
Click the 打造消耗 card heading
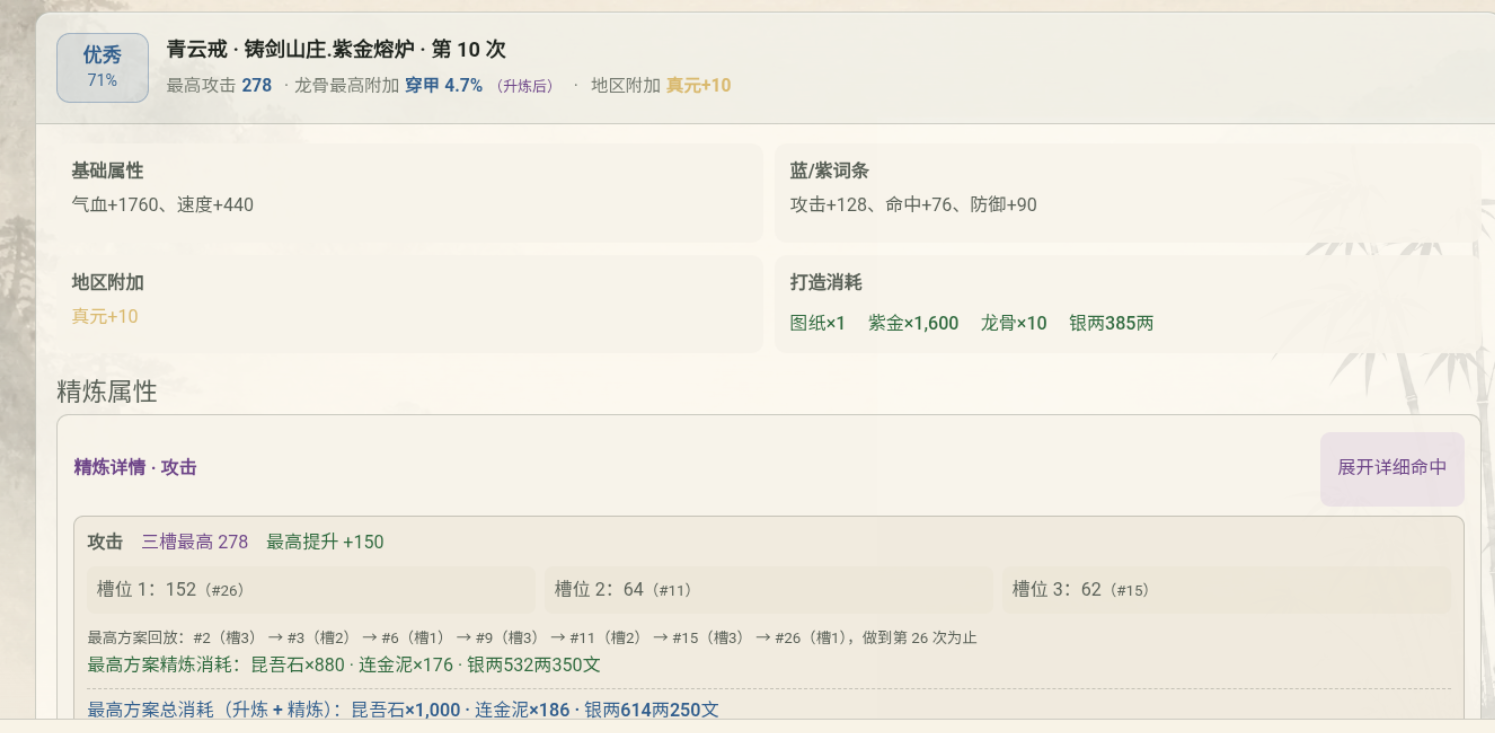pos(826,283)
